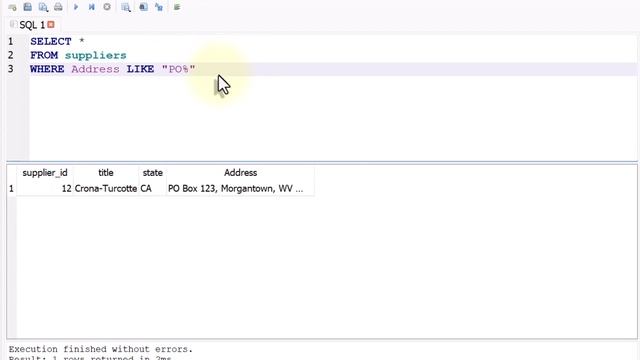The height and width of the screenshot is (360, 640).
Task: Click the Find and replace icon
Action: pos(159,7)
